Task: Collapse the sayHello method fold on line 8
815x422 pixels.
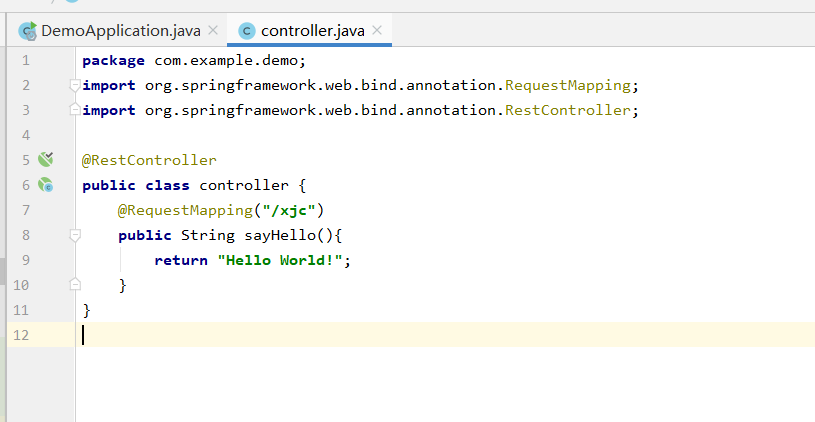Action: coord(75,235)
